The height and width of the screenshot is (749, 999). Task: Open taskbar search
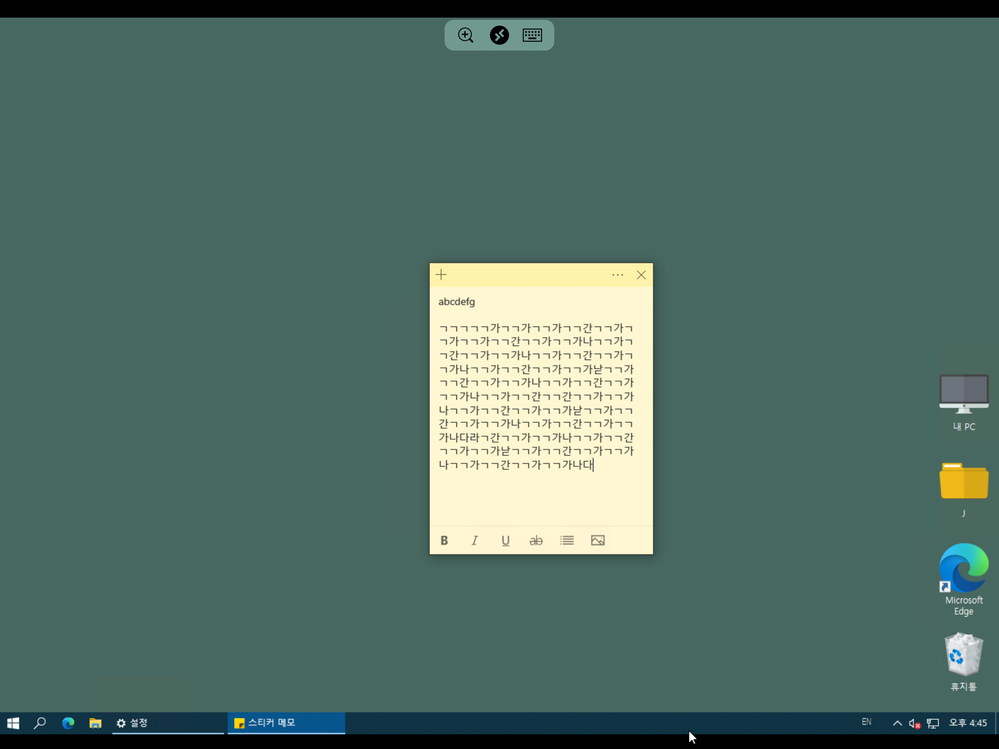[x=40, y=723]
